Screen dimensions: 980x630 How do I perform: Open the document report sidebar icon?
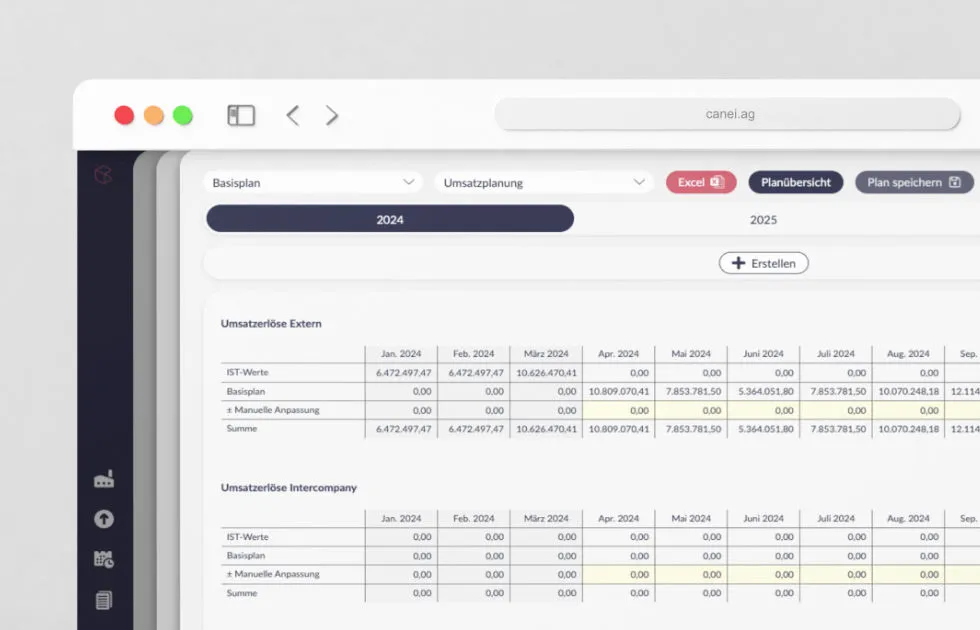[104, 601]
